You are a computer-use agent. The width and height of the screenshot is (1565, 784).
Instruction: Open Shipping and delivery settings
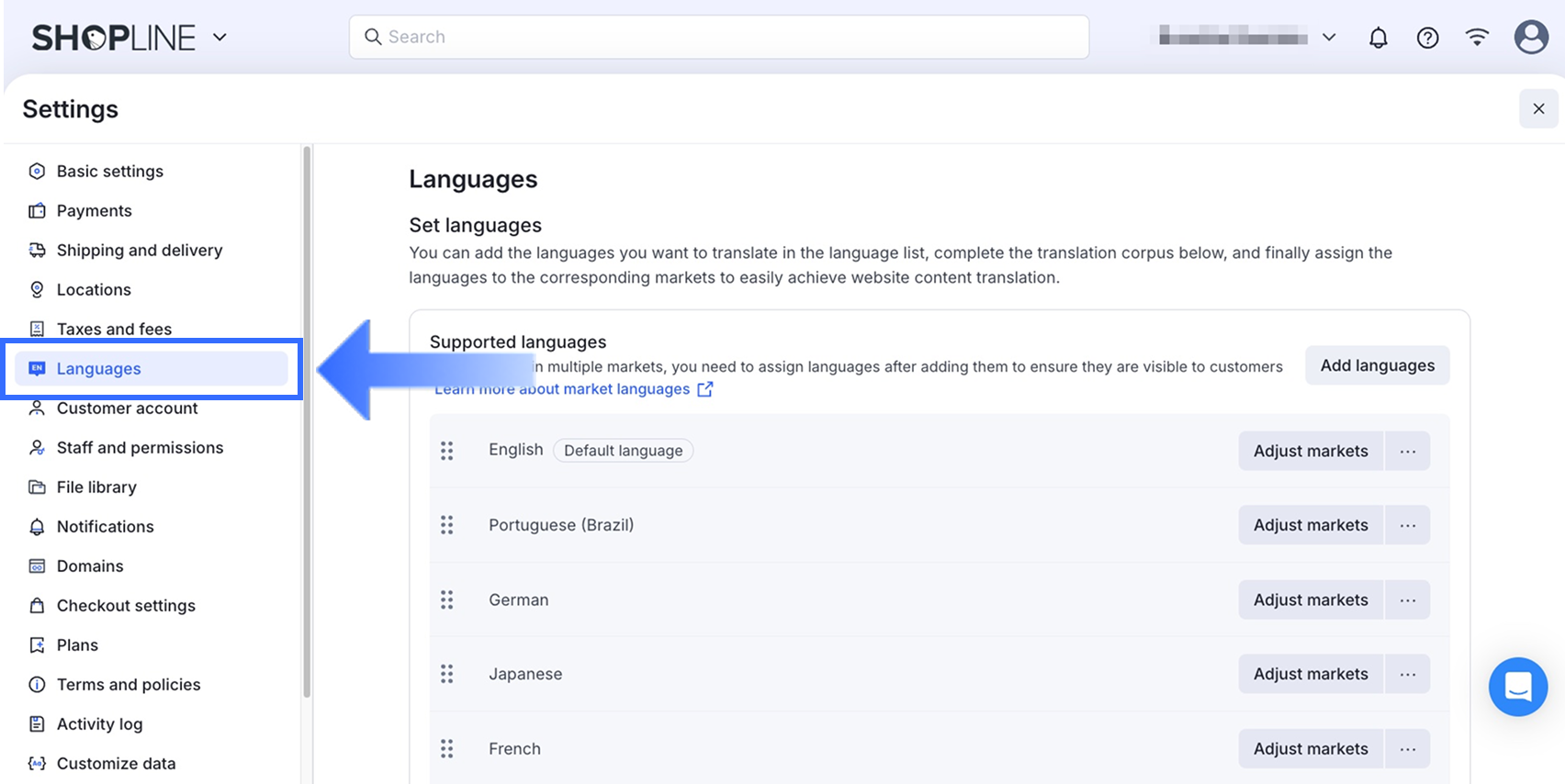139,251
